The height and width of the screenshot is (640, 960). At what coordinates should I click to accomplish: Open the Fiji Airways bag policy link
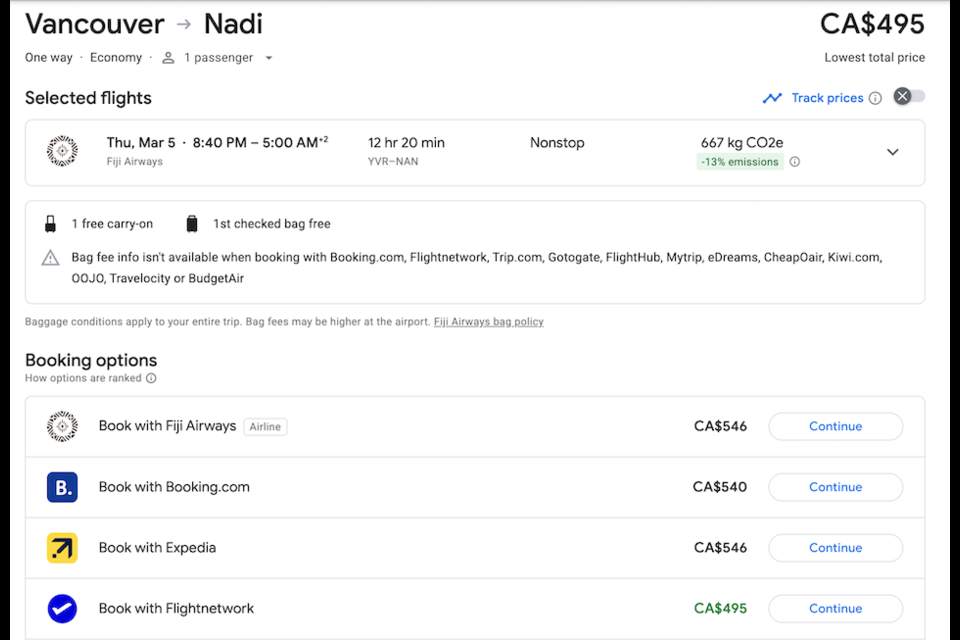click(488, 322)
